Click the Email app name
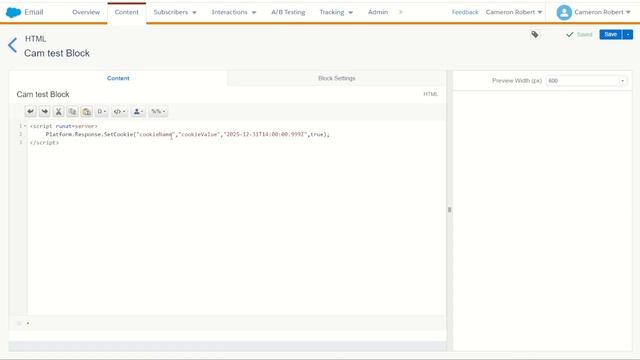 point(34,12)
